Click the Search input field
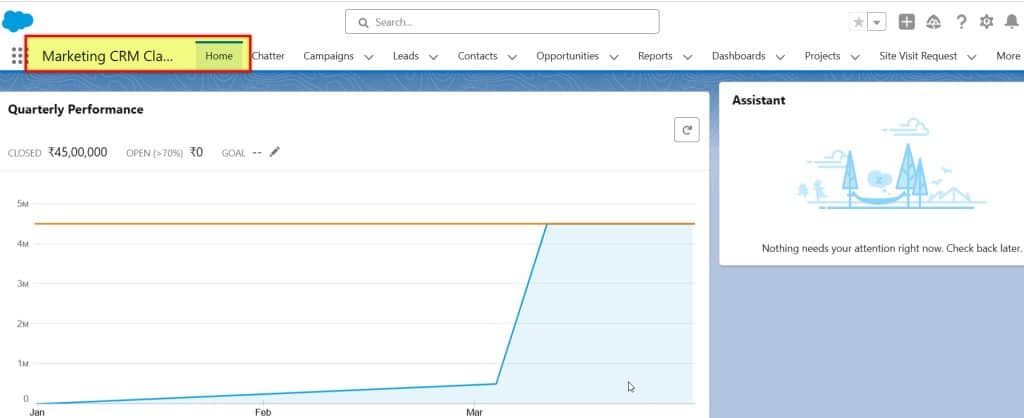Image resolution: width=1024 pixels, height=418 pixels. tap(502, 22)
